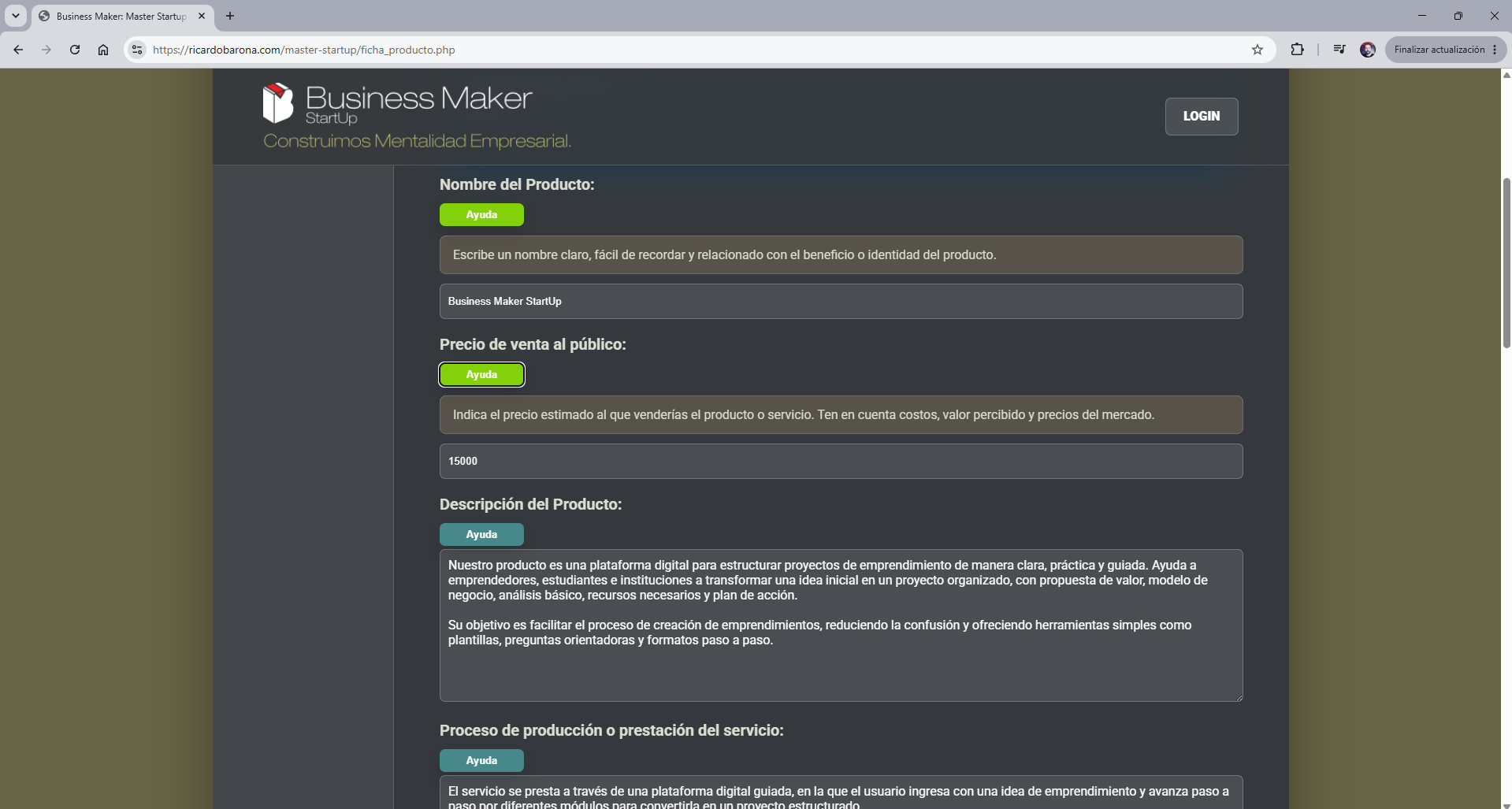The width and height of the screenshot is (1512, 809).
Task: Restore down the browser window
Action: click(x=1458, y=16)
